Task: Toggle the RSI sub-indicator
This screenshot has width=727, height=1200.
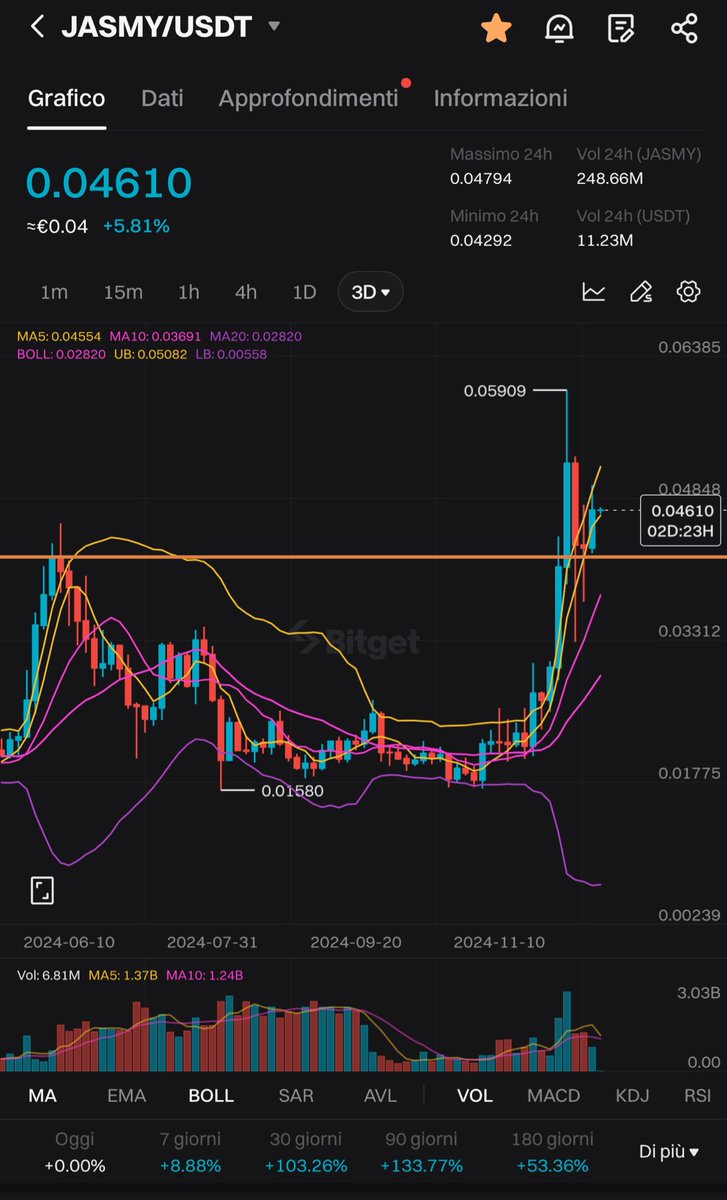Action: 698,1095
